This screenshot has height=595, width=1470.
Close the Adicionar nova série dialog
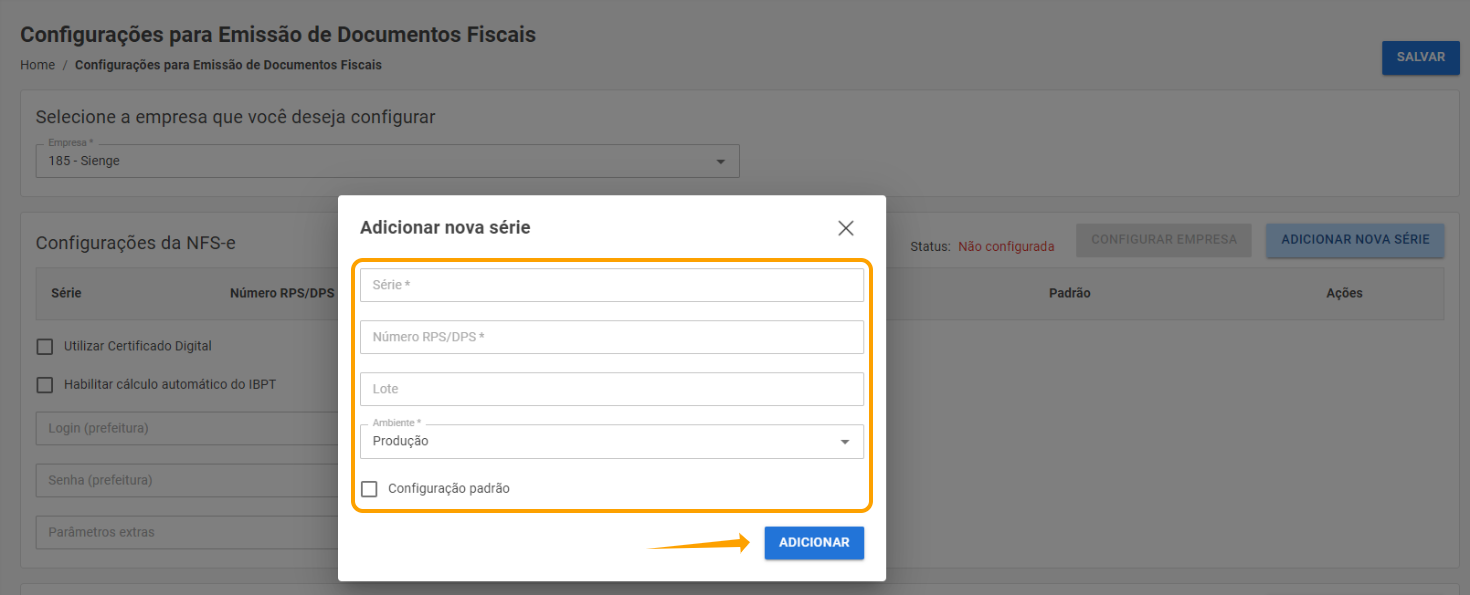click(x=846, y=228)
